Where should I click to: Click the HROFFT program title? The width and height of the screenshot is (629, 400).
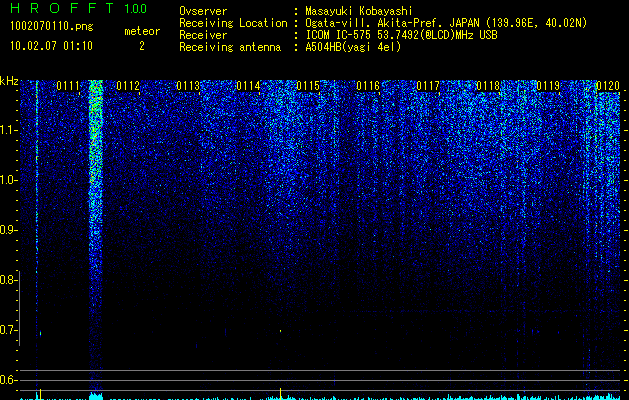pos(63,8)
